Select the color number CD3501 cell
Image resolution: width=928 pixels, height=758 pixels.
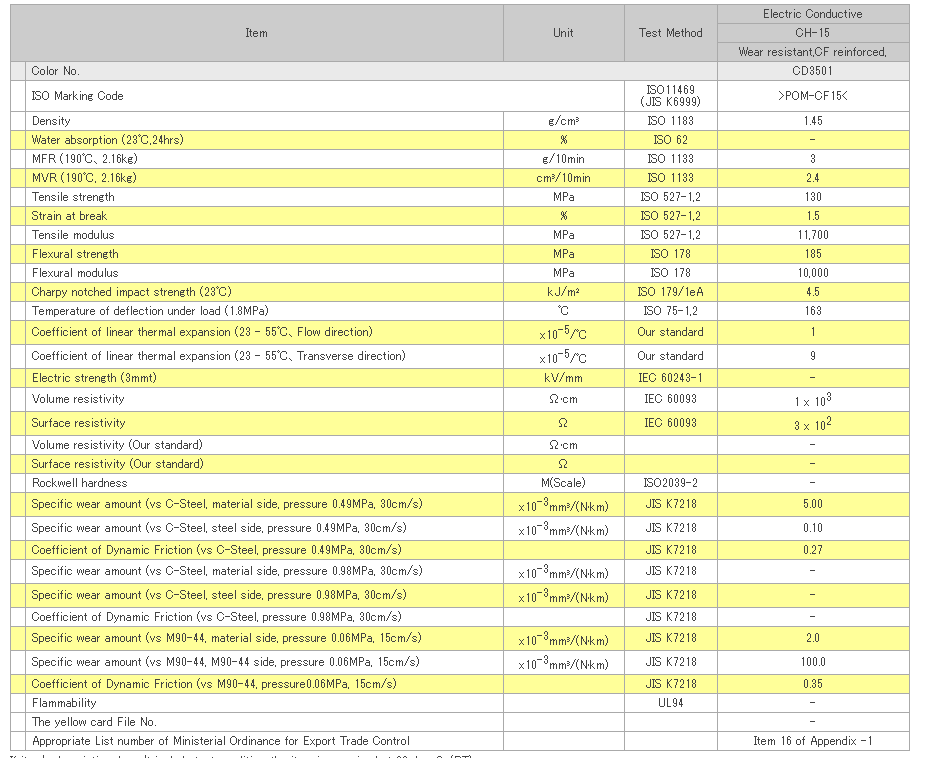click(812, 71)
